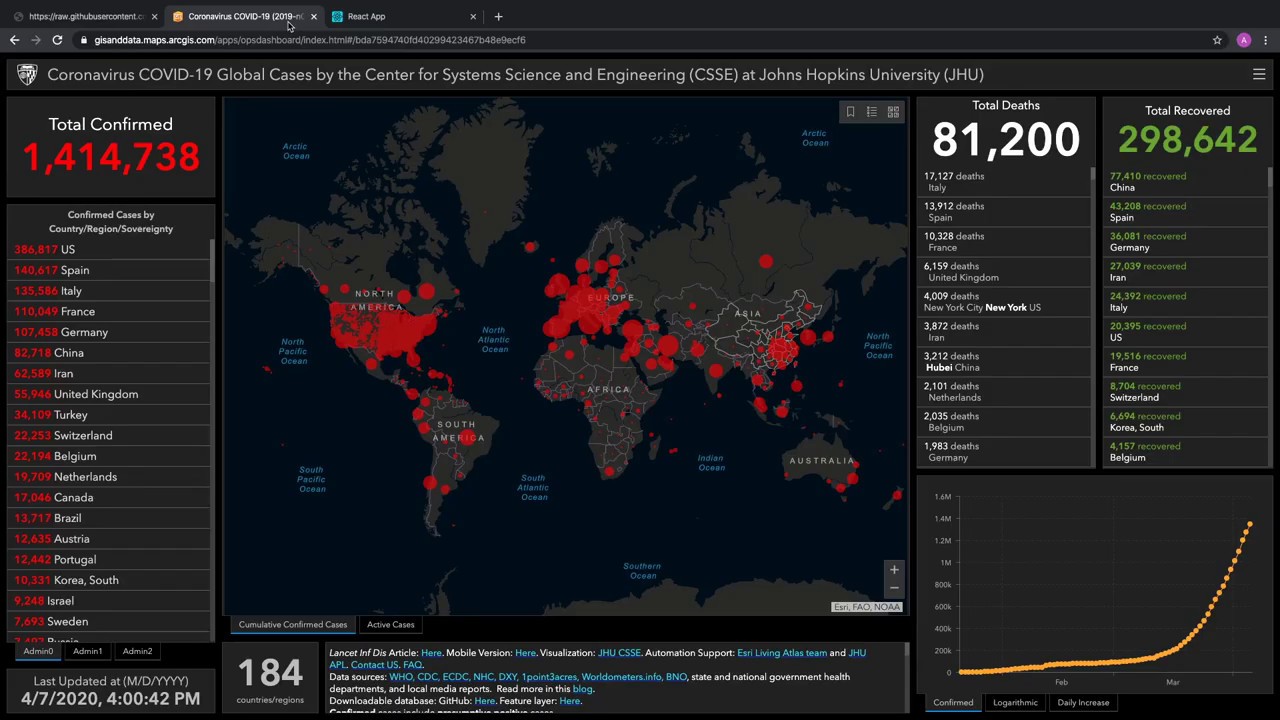Open the browser profile avatar

[1244, 40]
